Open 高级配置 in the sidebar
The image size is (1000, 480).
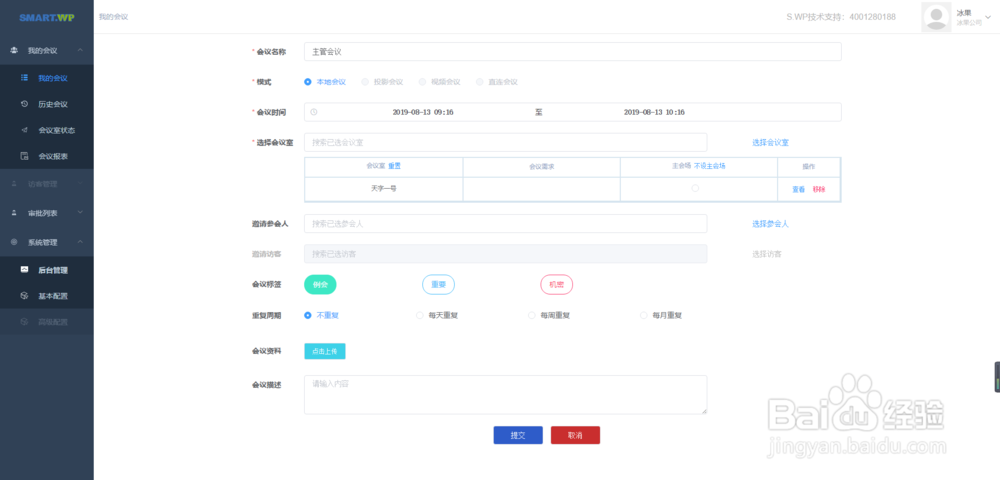pyautogui.click(x=53, y=322)
